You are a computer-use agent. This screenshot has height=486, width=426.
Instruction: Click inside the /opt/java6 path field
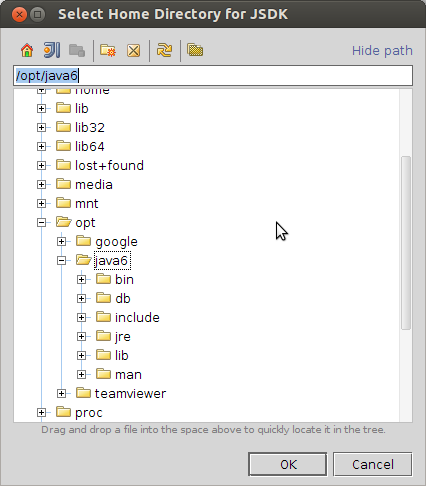(x=213, y=76)
